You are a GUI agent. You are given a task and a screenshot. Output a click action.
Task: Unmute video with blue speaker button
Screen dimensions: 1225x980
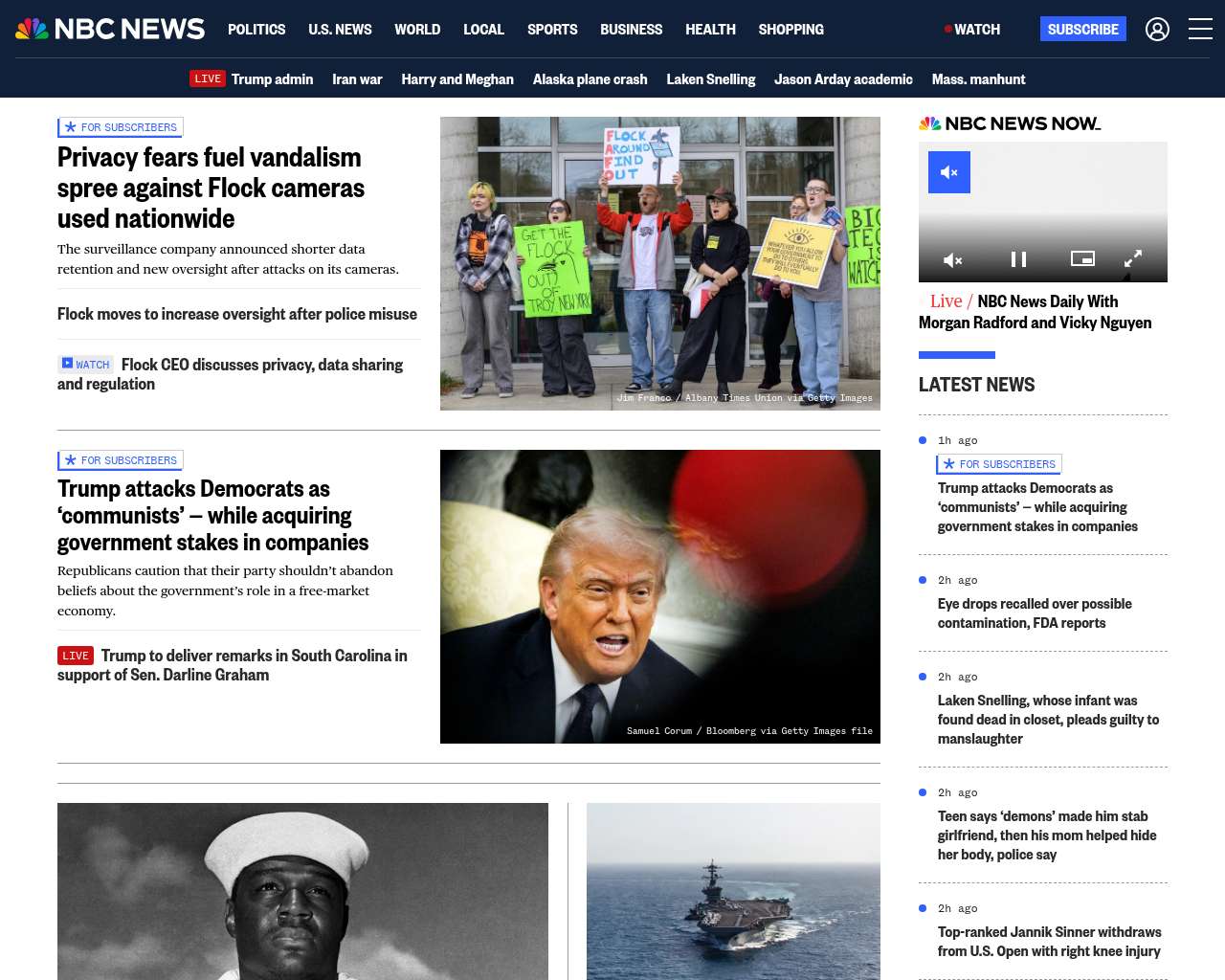[949, 172]
